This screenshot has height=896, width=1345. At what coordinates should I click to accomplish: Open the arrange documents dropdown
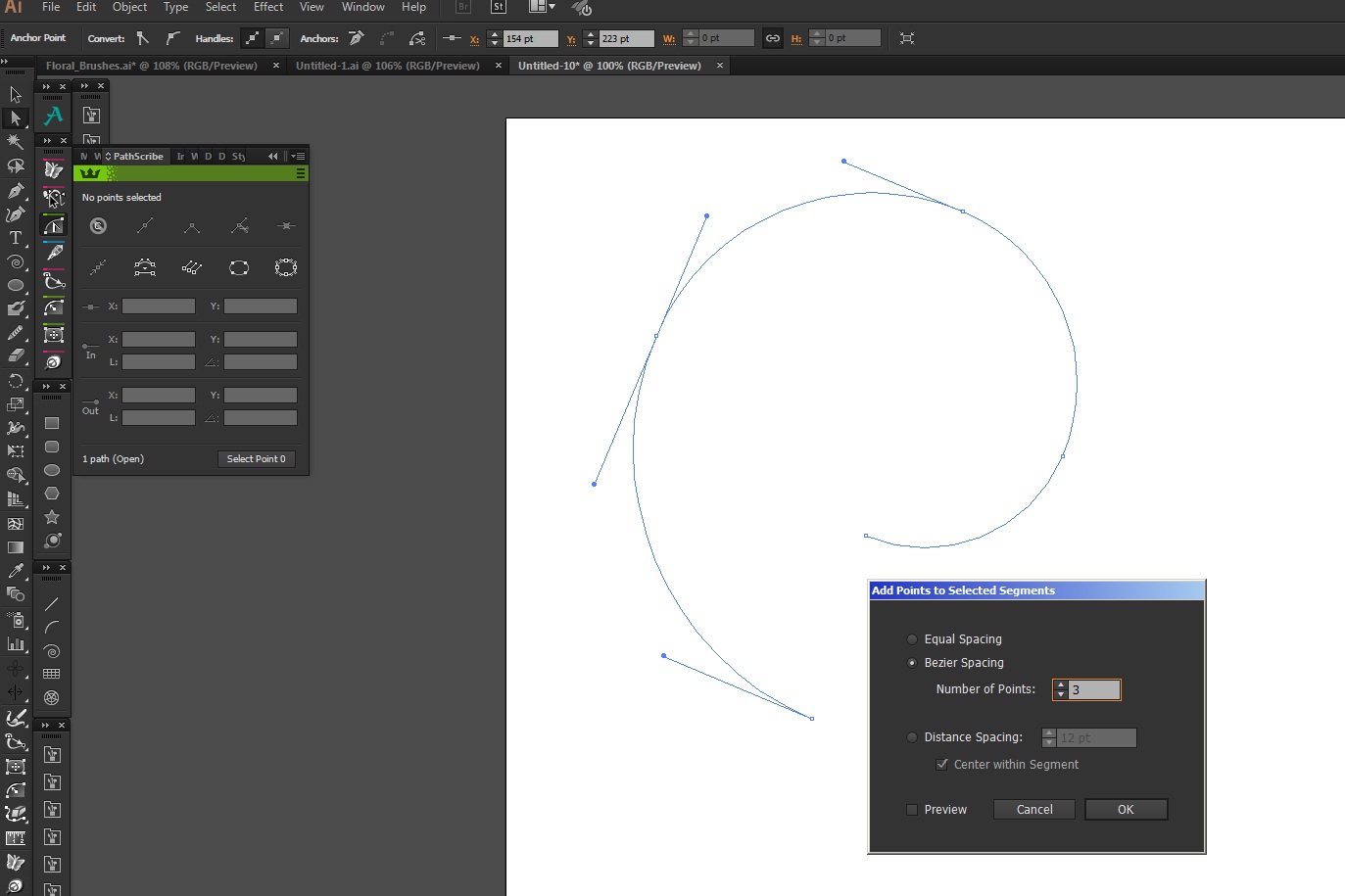(x=542, y=7)
